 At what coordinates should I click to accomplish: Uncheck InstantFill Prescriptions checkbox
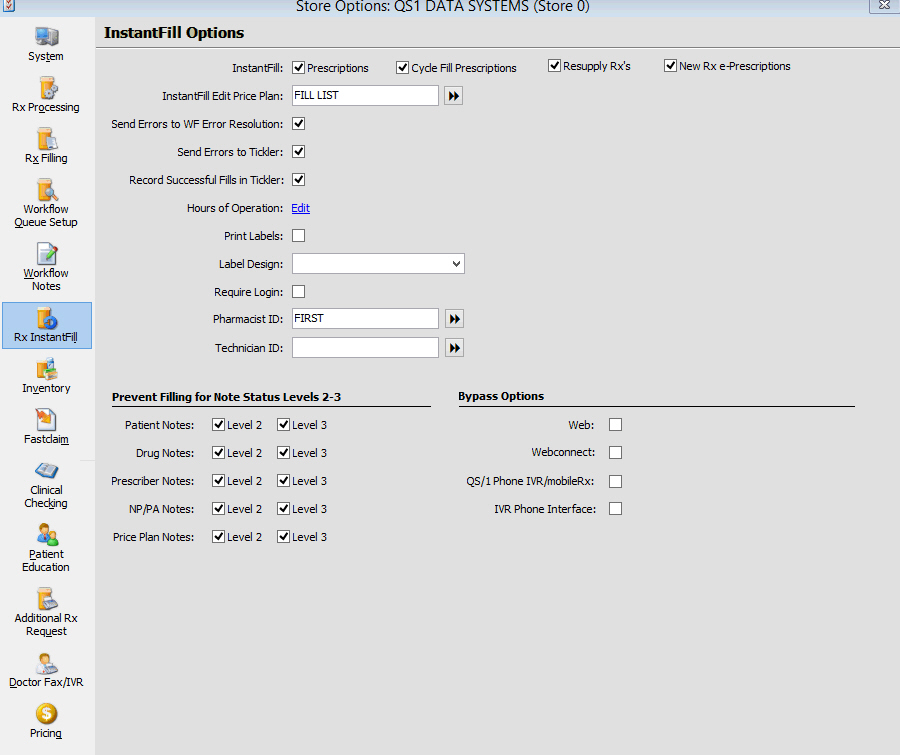tap(298, 68)
